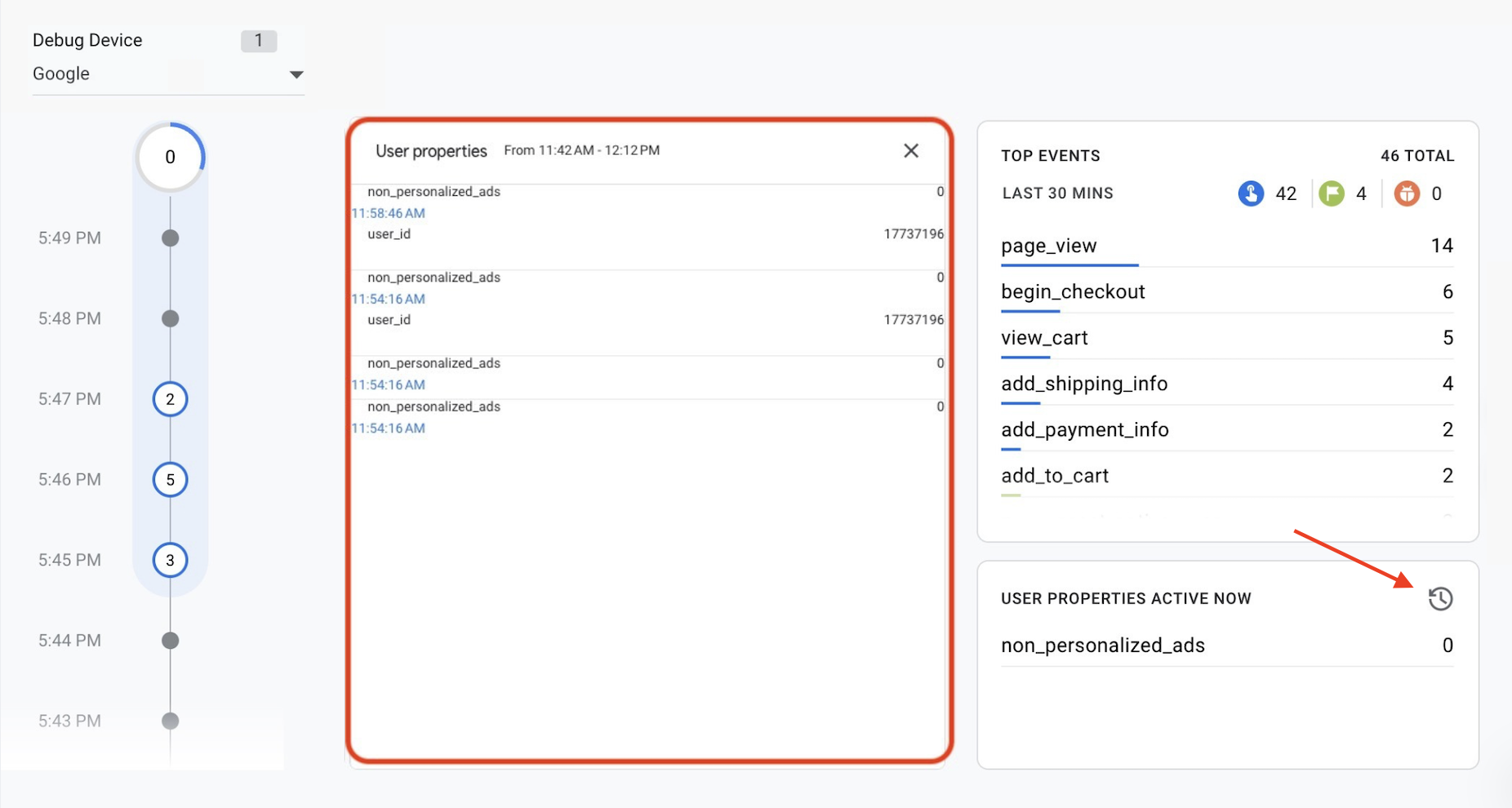The height and width of the screenshot is (808, 1512).
Task: Open the add_to_cart event
Action: pyautogui.click(x=1055, y=476)
